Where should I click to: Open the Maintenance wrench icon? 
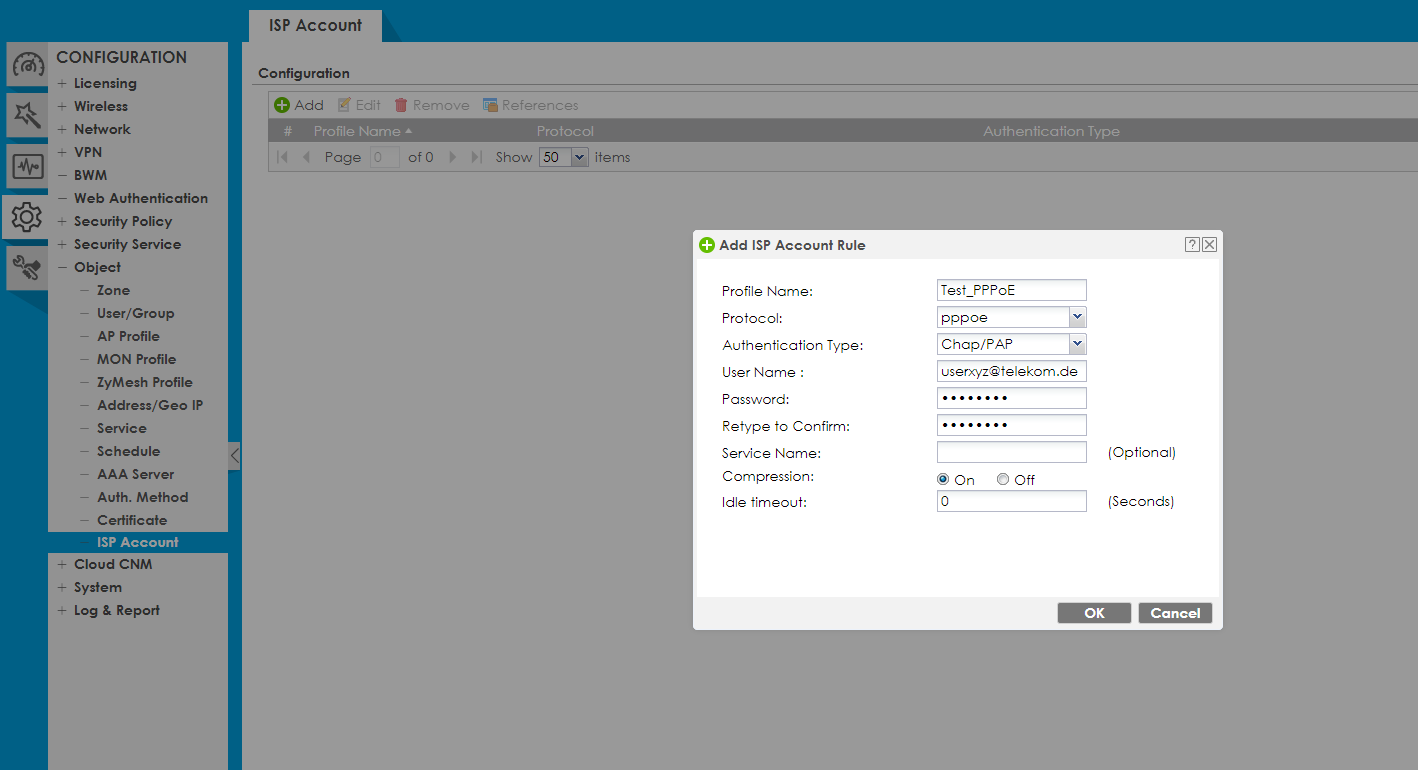[26, 268]
